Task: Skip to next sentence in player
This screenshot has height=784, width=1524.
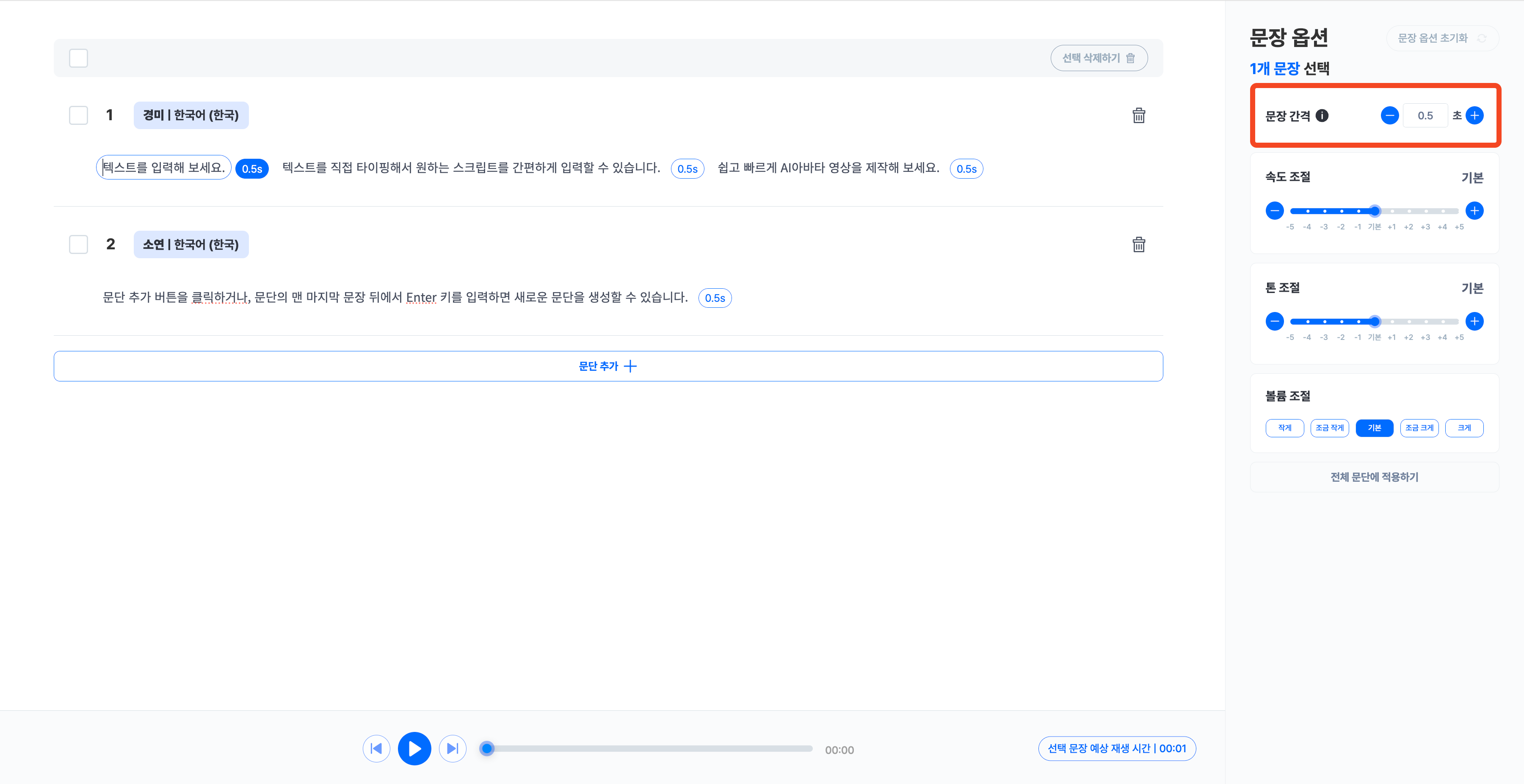Action: coord(452,748)
